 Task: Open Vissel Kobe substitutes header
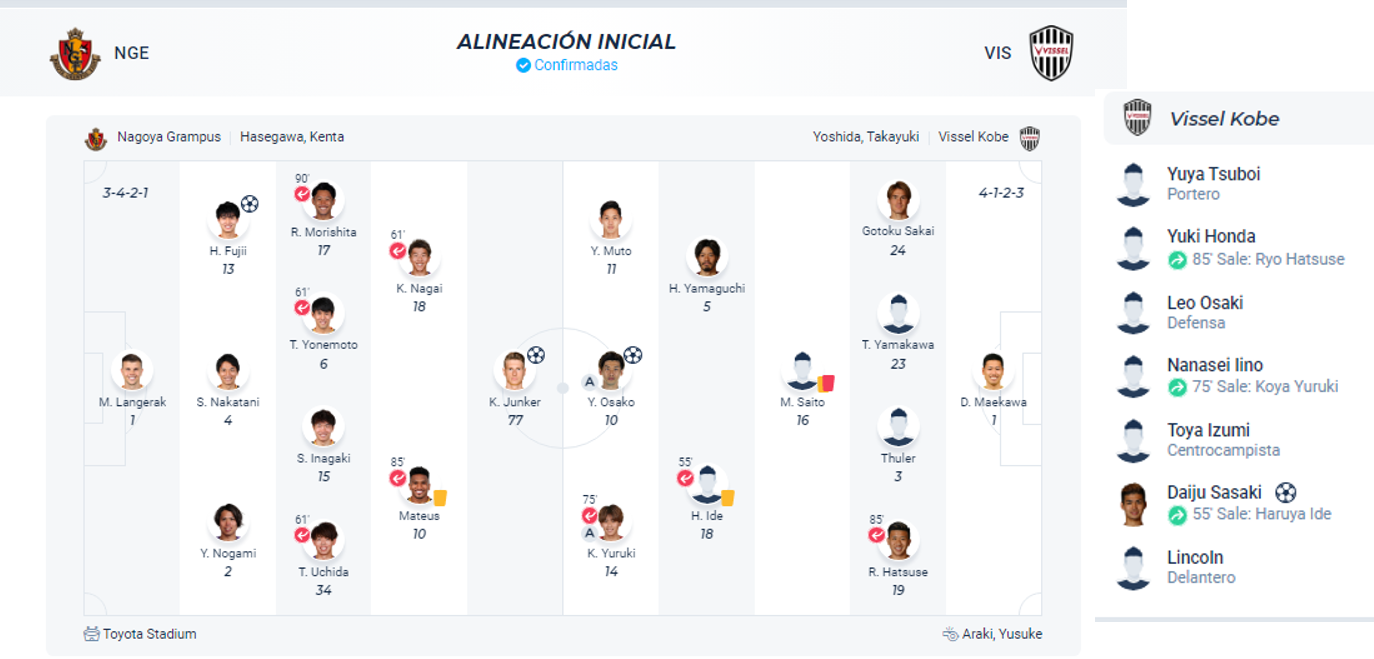tap(1224, 119)
